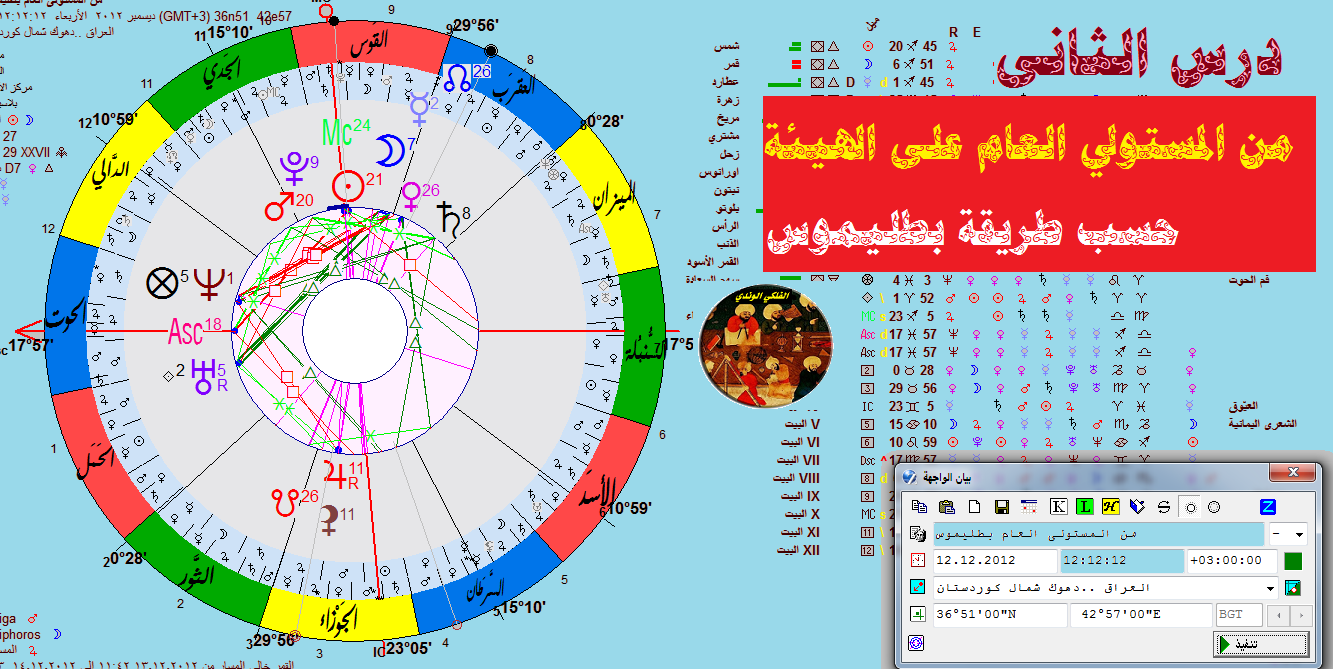Screen dimensions: 1333x669
Task: Select the green L toolbar icon
Action: pos(1084,507)
